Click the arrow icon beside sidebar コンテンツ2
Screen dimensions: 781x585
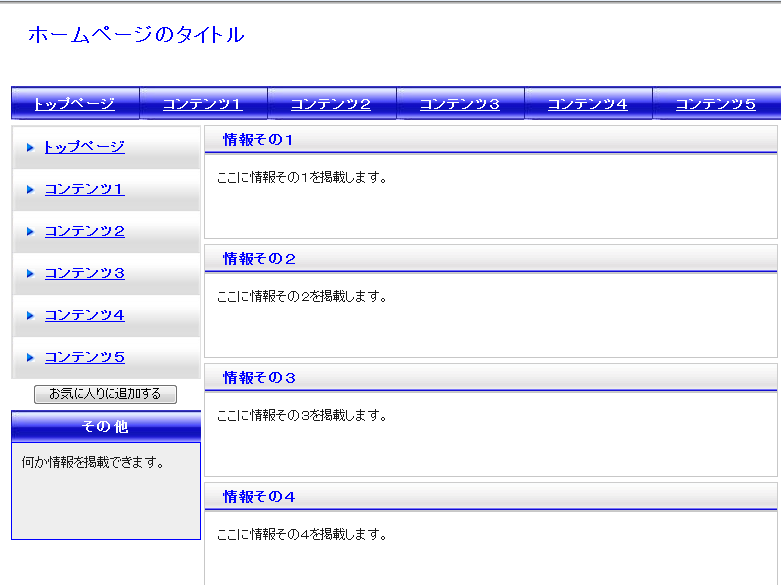coord(30,232)
